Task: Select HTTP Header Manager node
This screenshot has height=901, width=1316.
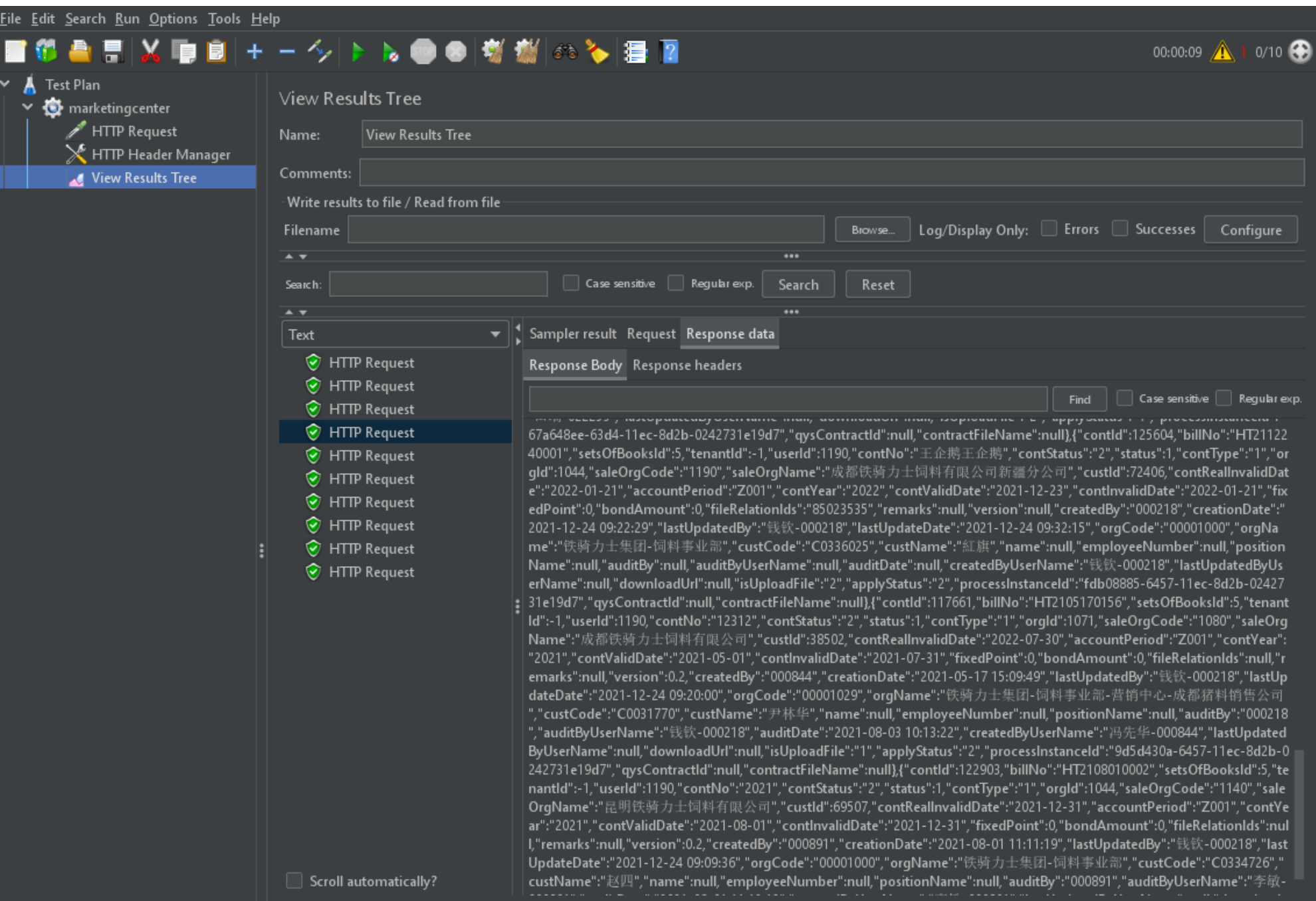Action: tap(161, 154)
